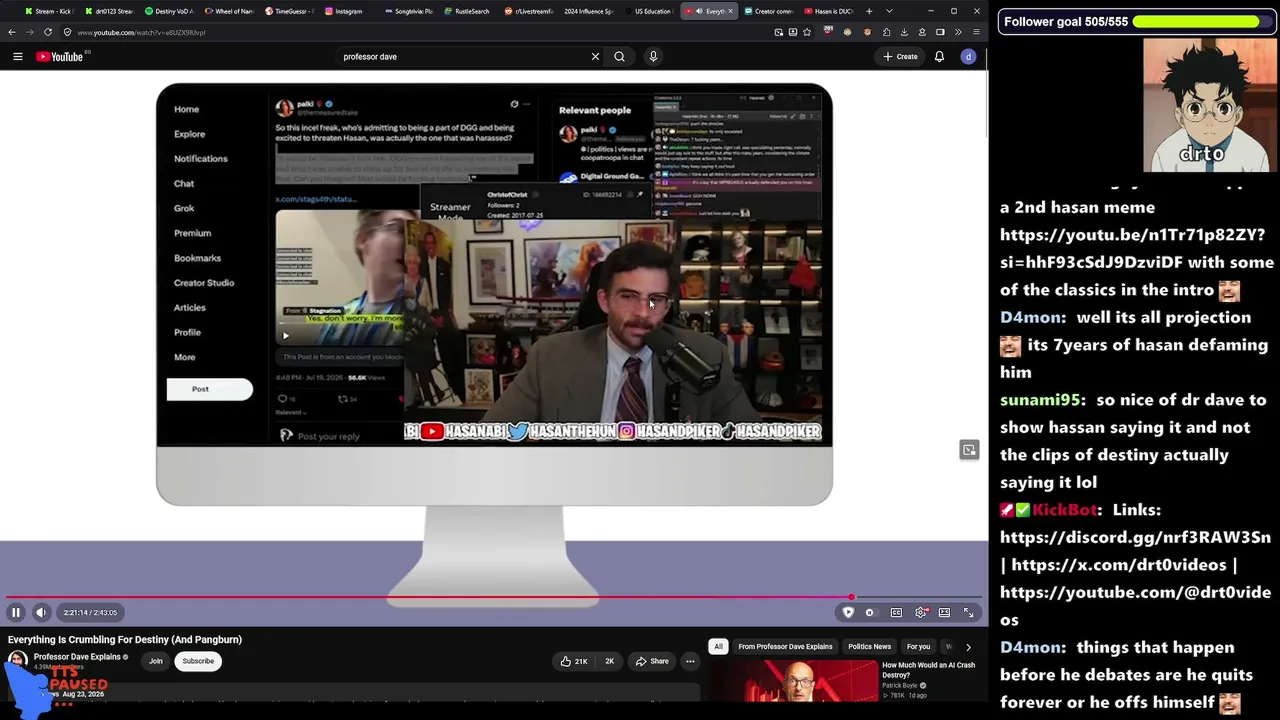Select the All filter chip

pyautogui.click(x=718, y=647)
